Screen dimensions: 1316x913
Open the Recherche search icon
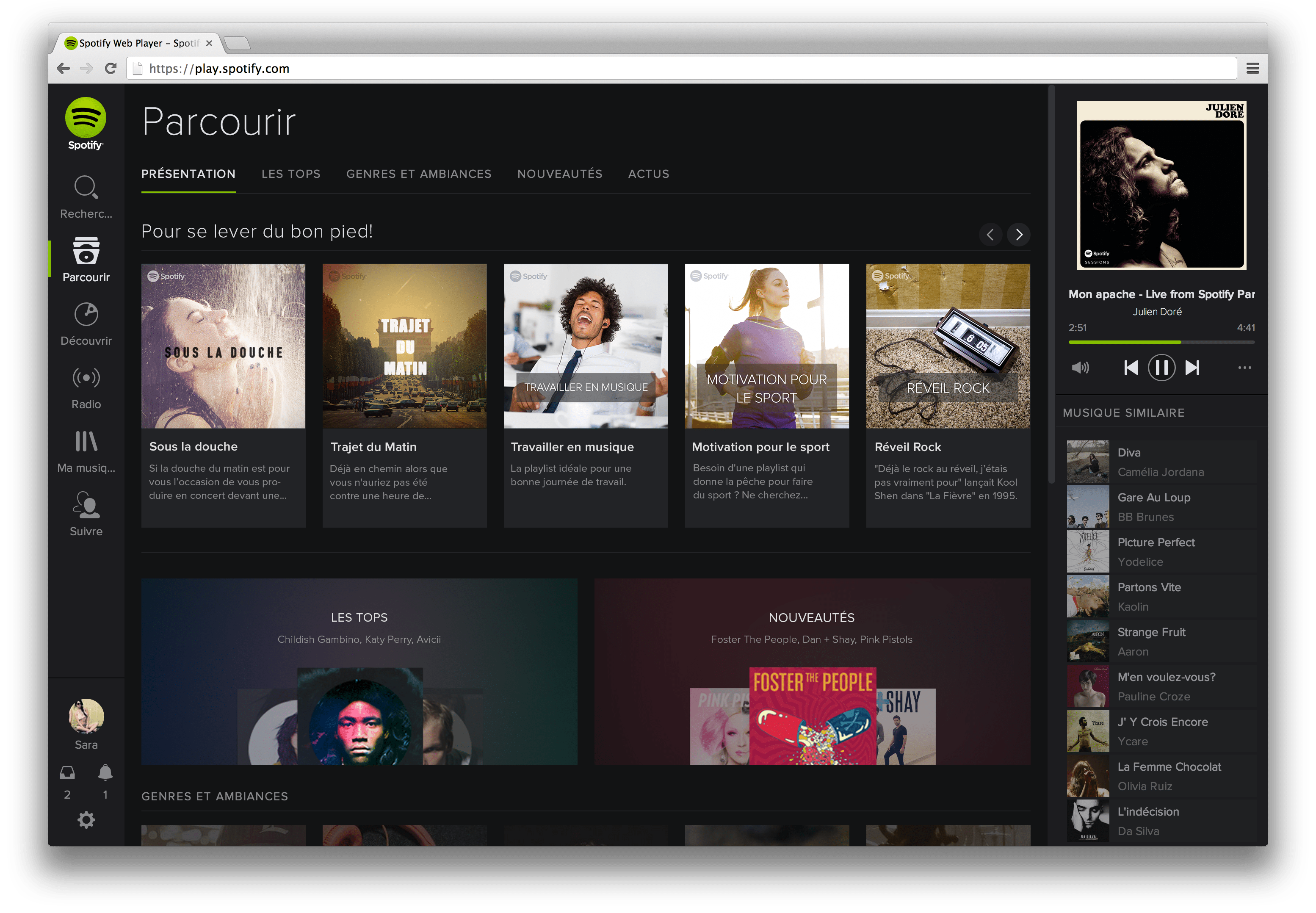click(x=86, y=188)
